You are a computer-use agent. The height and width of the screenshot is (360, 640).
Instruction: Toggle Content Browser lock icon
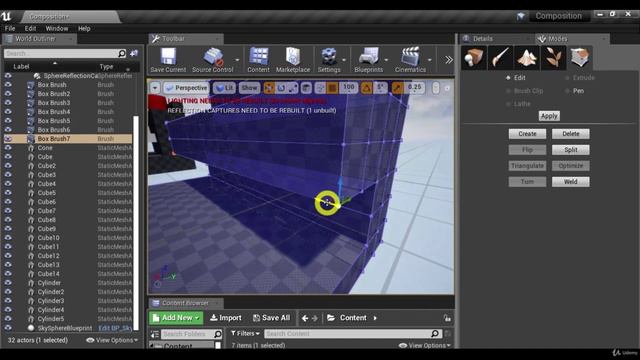pos(447,318)
